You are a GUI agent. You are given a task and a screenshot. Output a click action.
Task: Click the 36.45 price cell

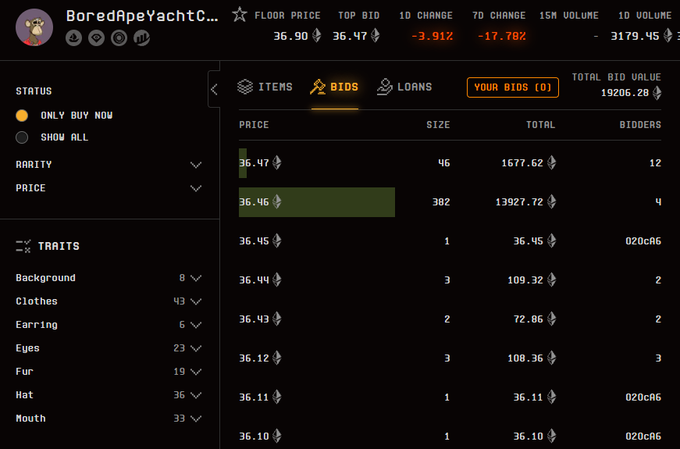254,241
